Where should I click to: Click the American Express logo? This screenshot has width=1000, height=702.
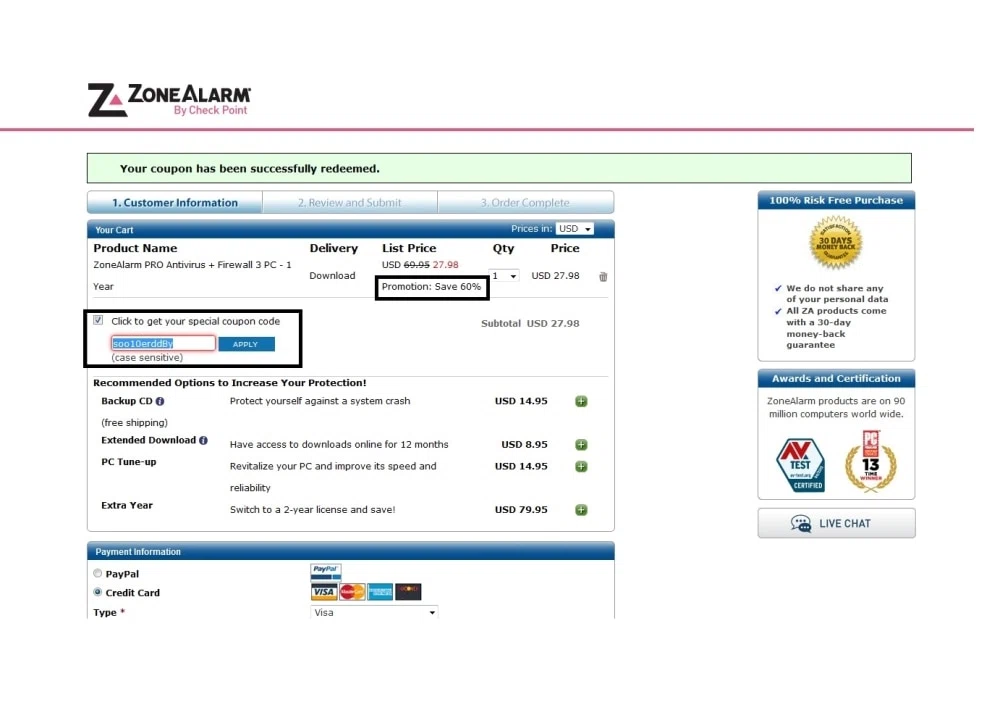click(x=380, y=592)
